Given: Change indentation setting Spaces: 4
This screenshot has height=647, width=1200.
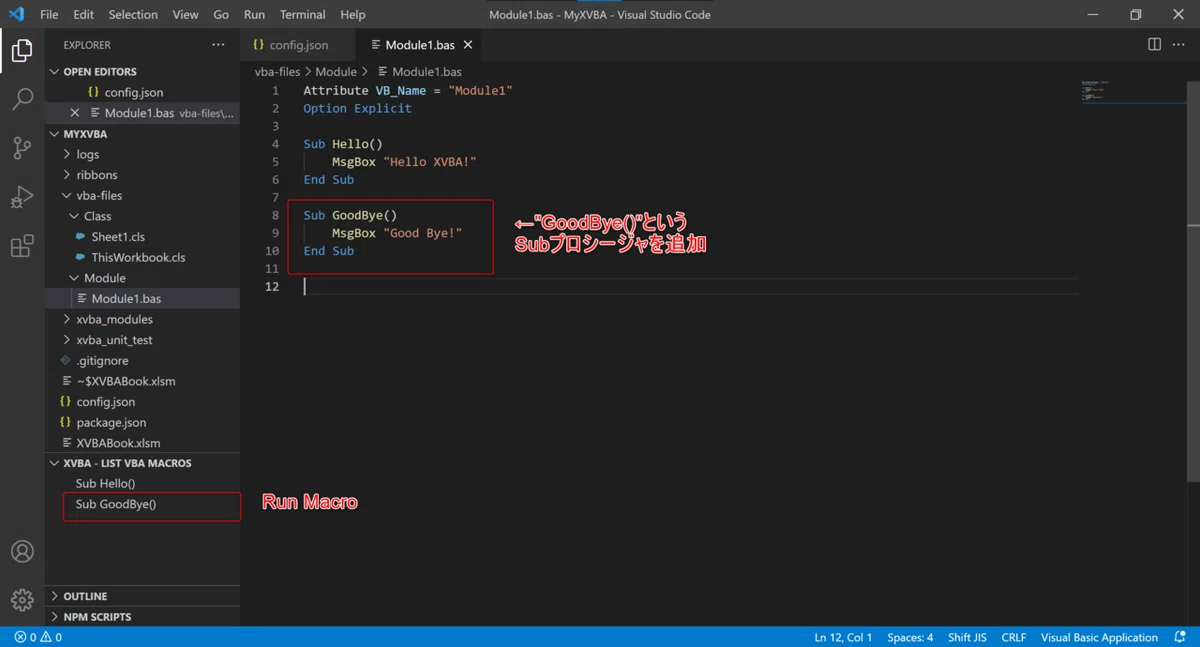Looking at the screenshot, I should coord(910,637).
